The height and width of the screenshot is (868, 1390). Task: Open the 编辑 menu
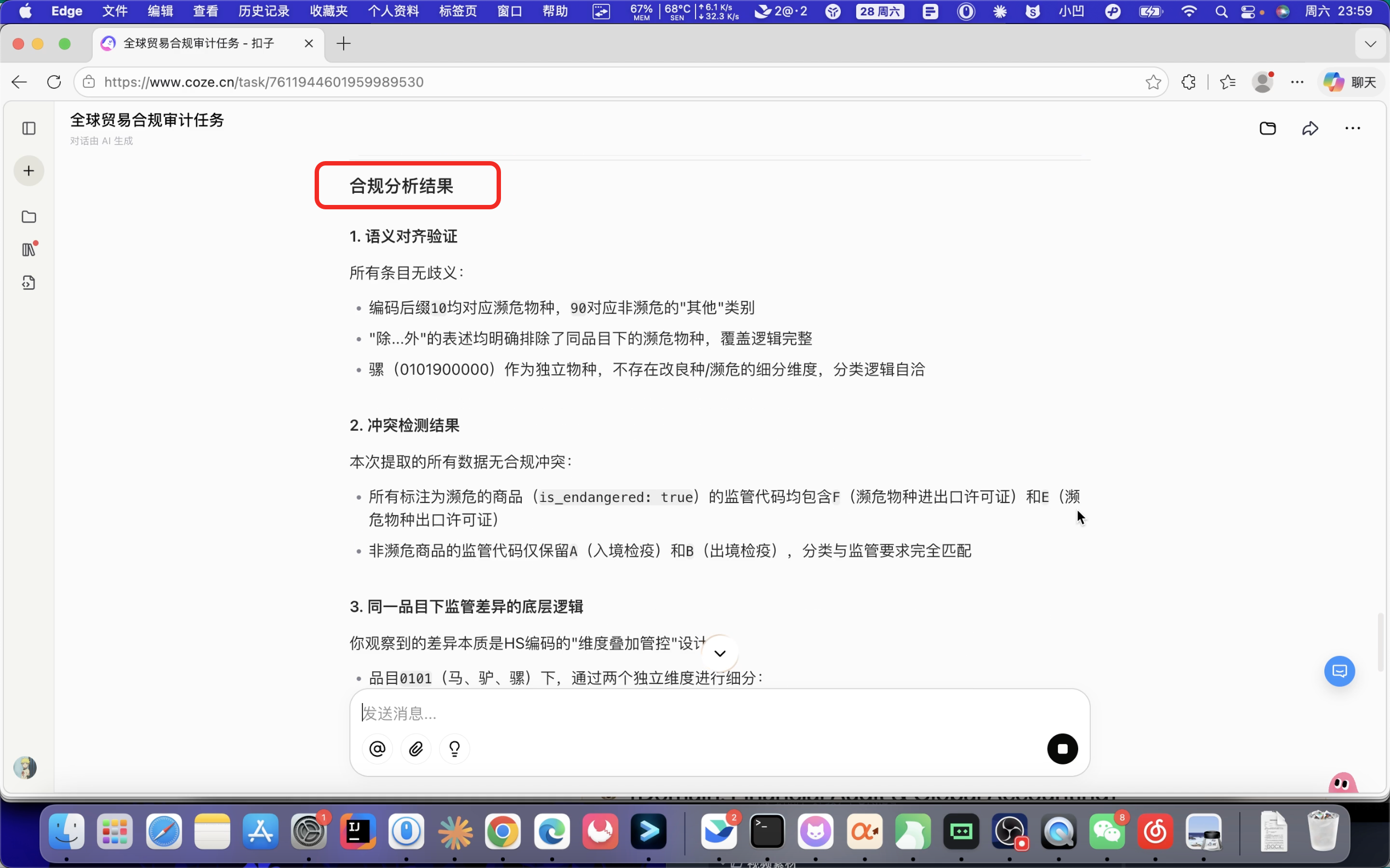click(x=160, y=11)
